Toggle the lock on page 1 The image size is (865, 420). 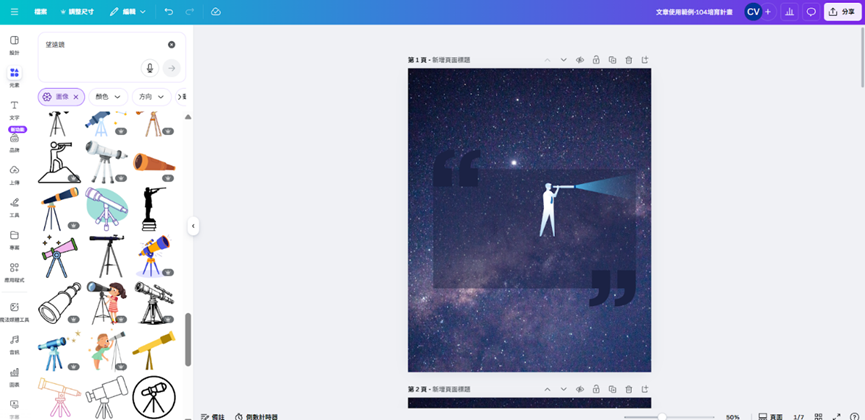pyautogui.click(x=596, y=60)
